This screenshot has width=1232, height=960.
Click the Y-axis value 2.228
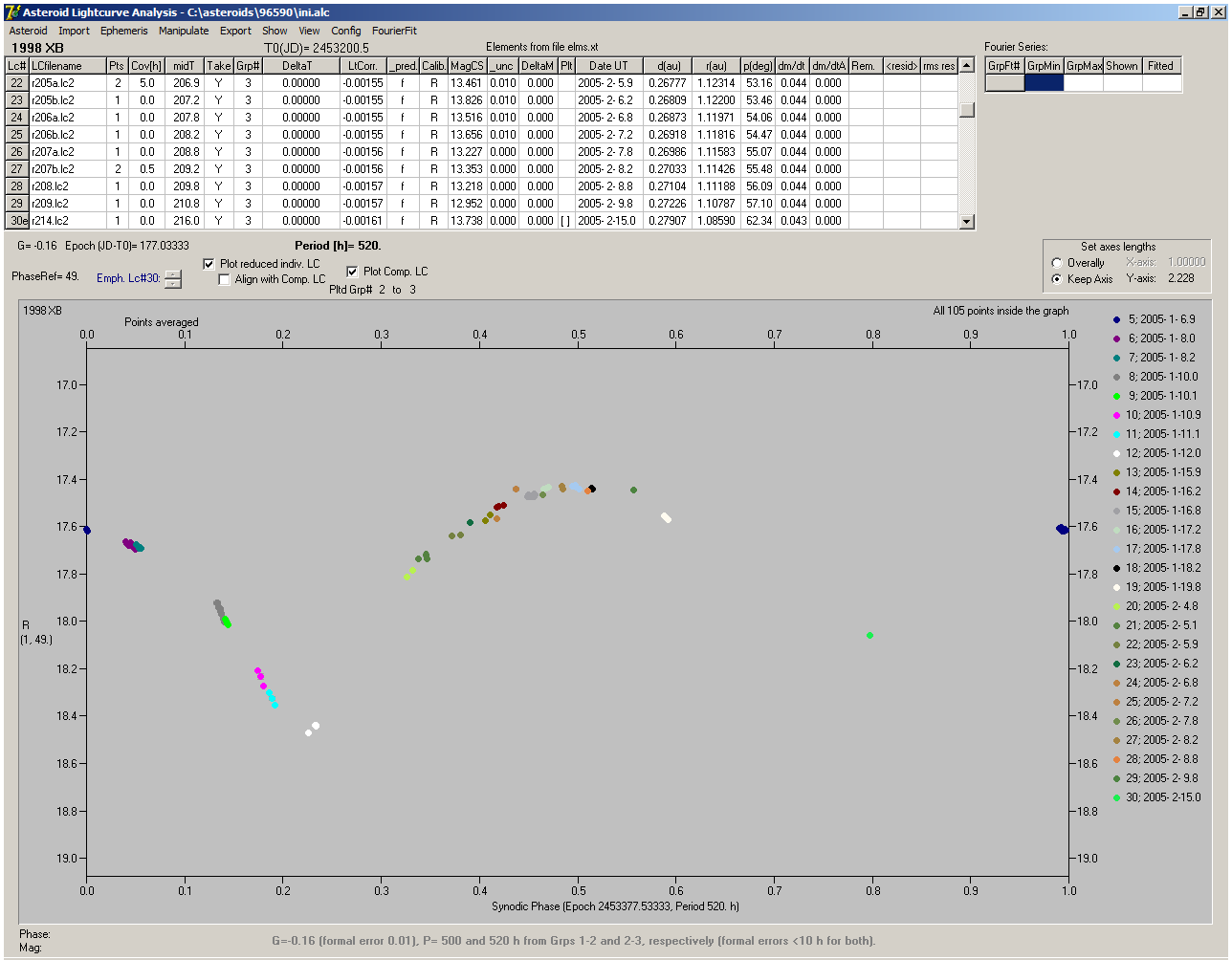click(x=1181, y=279)
